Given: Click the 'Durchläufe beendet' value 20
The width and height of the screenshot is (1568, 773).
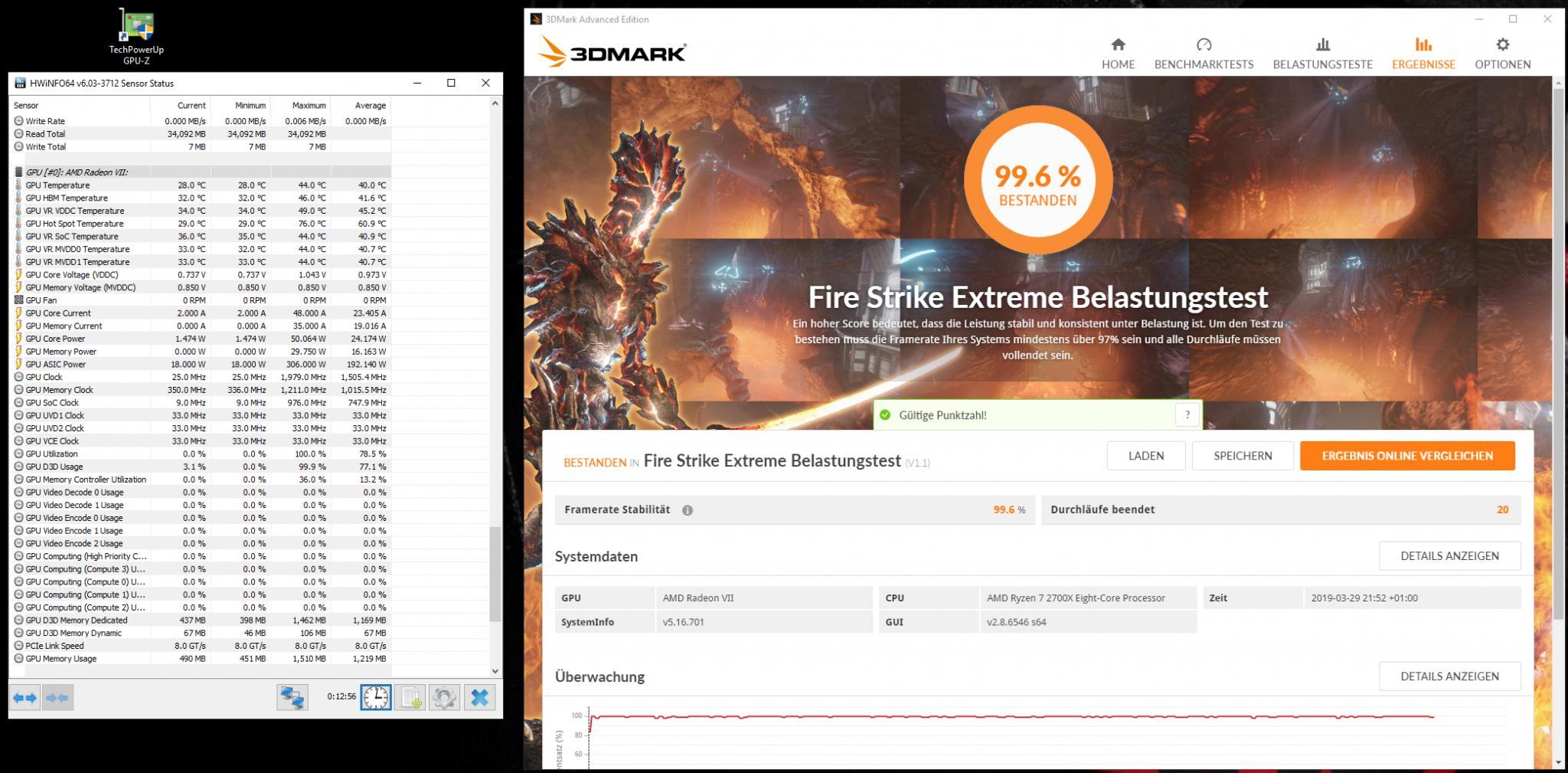Looking at the screenshot, I should click(1502, 509).
